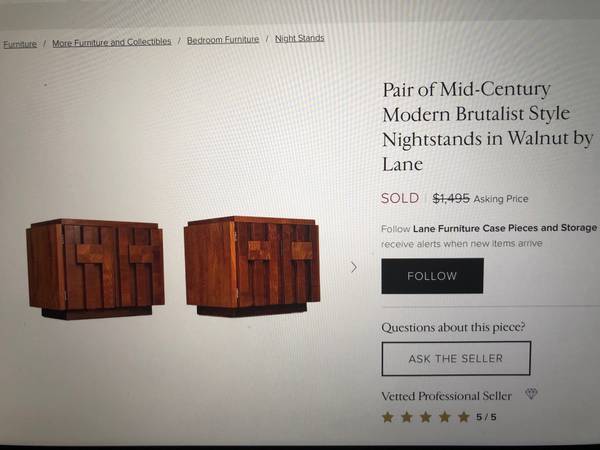Open the Furniture breadcrumb link
The height and width of the screenshot is (450, 600).
coord(19,44)
